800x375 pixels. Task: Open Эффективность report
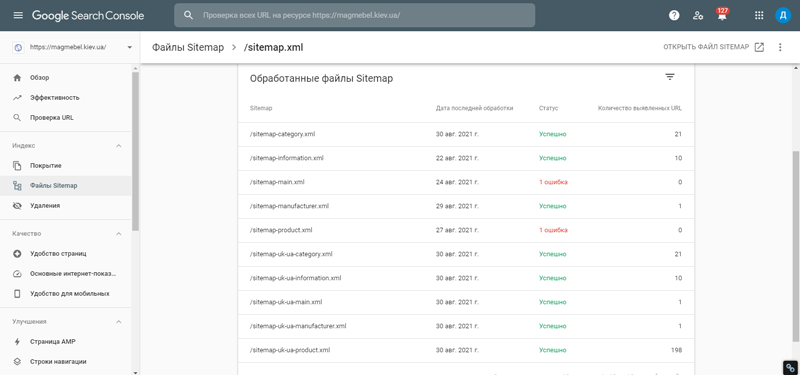pos(65,97)
